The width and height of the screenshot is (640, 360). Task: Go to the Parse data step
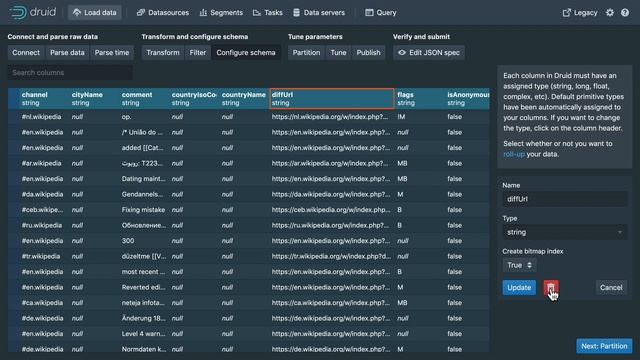pos(67,53)
